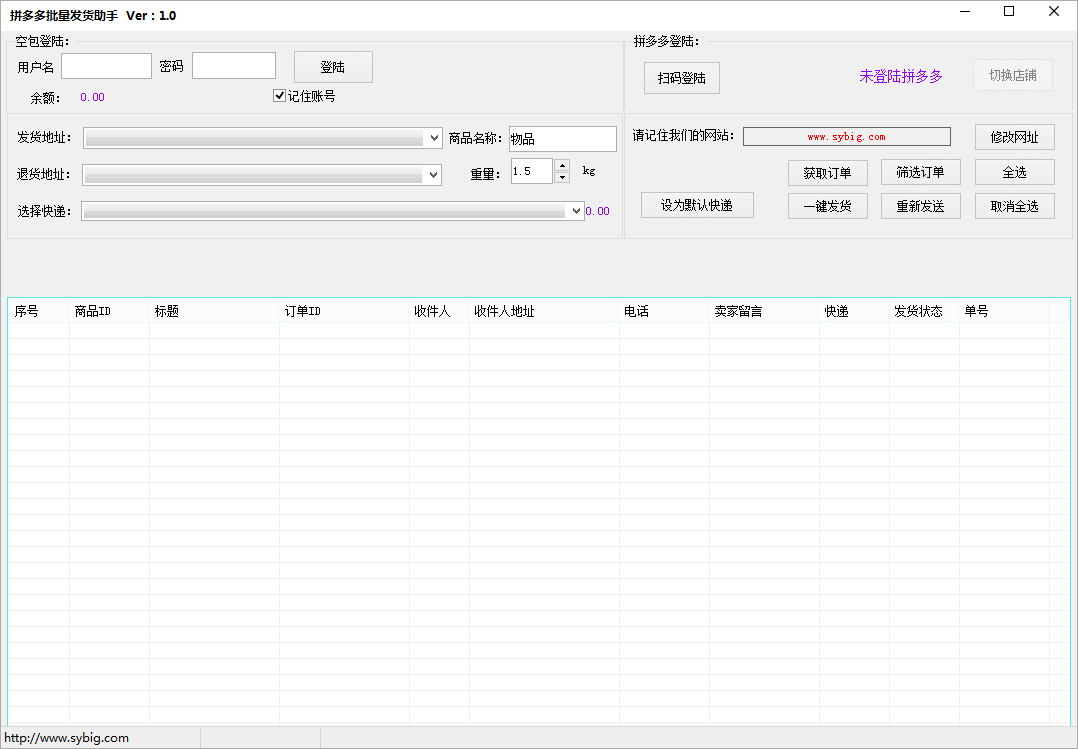1078x749 pixels.
Task: Click 取消全选 to deselect all
Action: [1014, 206]
